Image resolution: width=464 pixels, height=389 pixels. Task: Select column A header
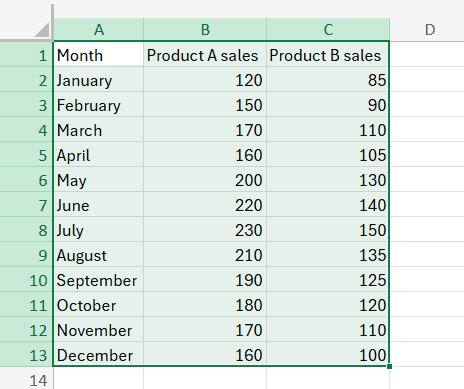99,30
